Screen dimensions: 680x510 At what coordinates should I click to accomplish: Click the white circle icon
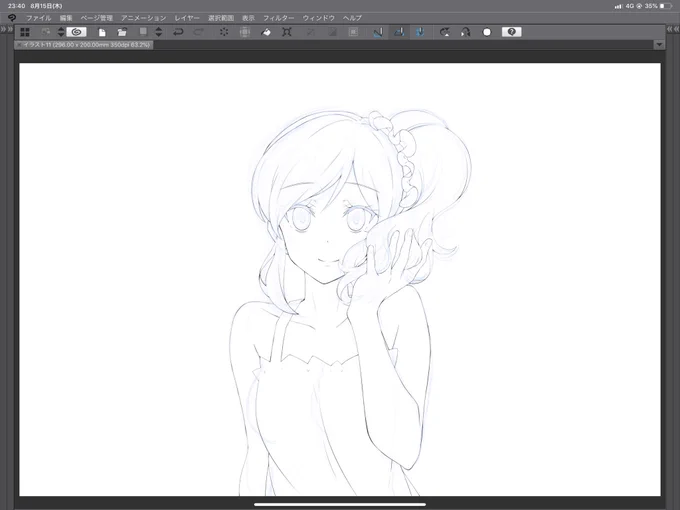(x=487, y=32)
